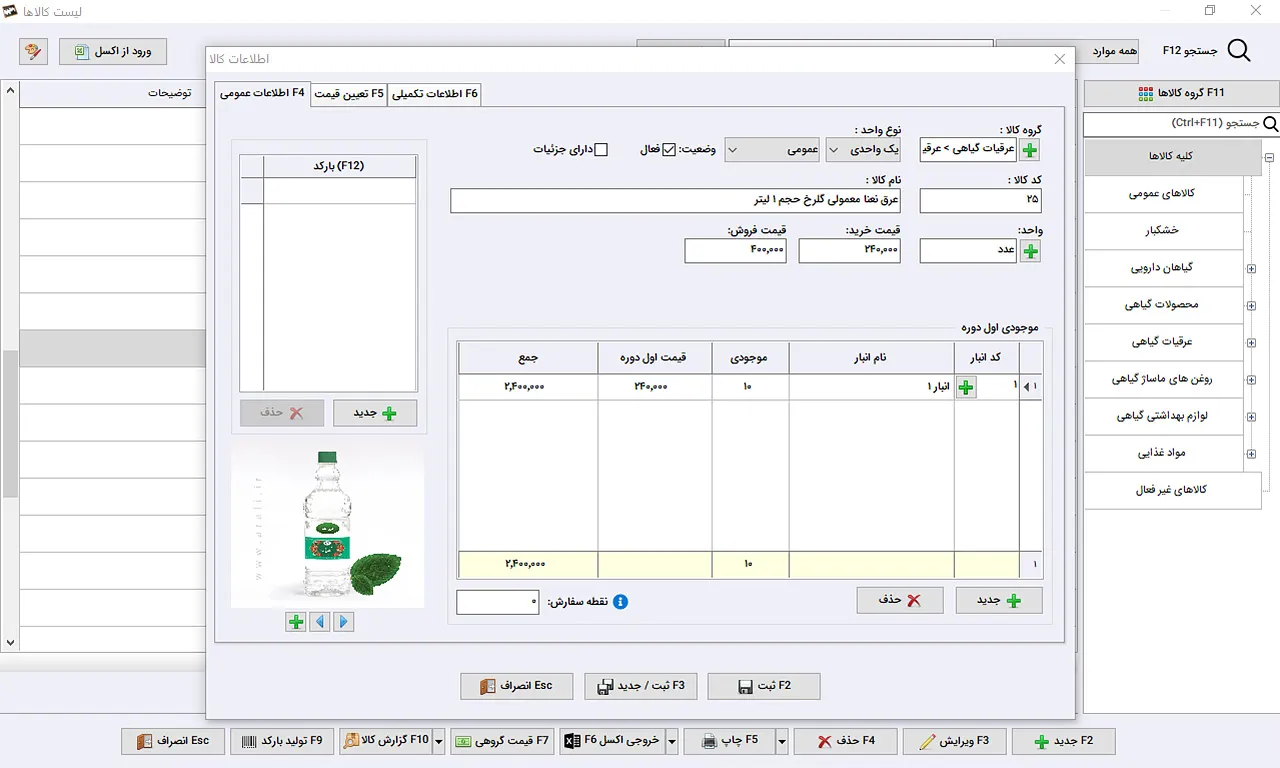Viewport: 1280px width, 768px height.
Task: Collapse the کلیه کالاها tree node
Action: click(x=1269, y=157)
